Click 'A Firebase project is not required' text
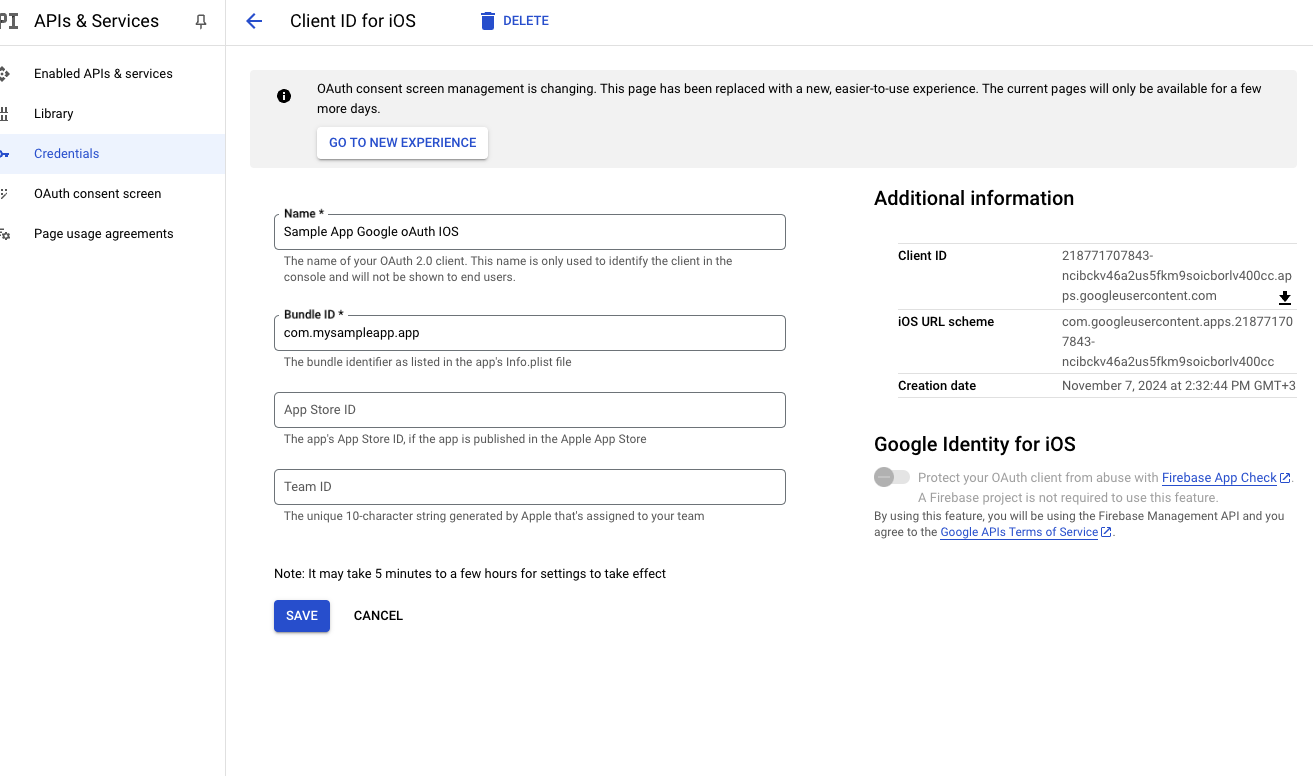 tap(1068, 497)
